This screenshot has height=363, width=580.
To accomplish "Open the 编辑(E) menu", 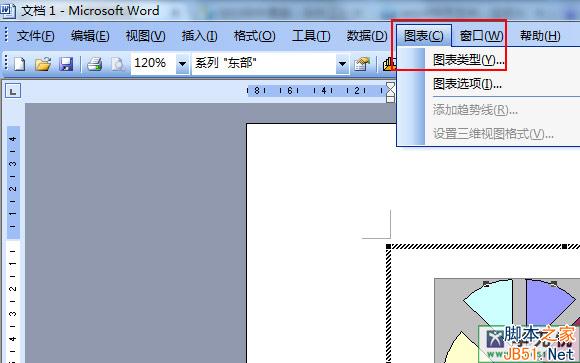I will 90,36.
